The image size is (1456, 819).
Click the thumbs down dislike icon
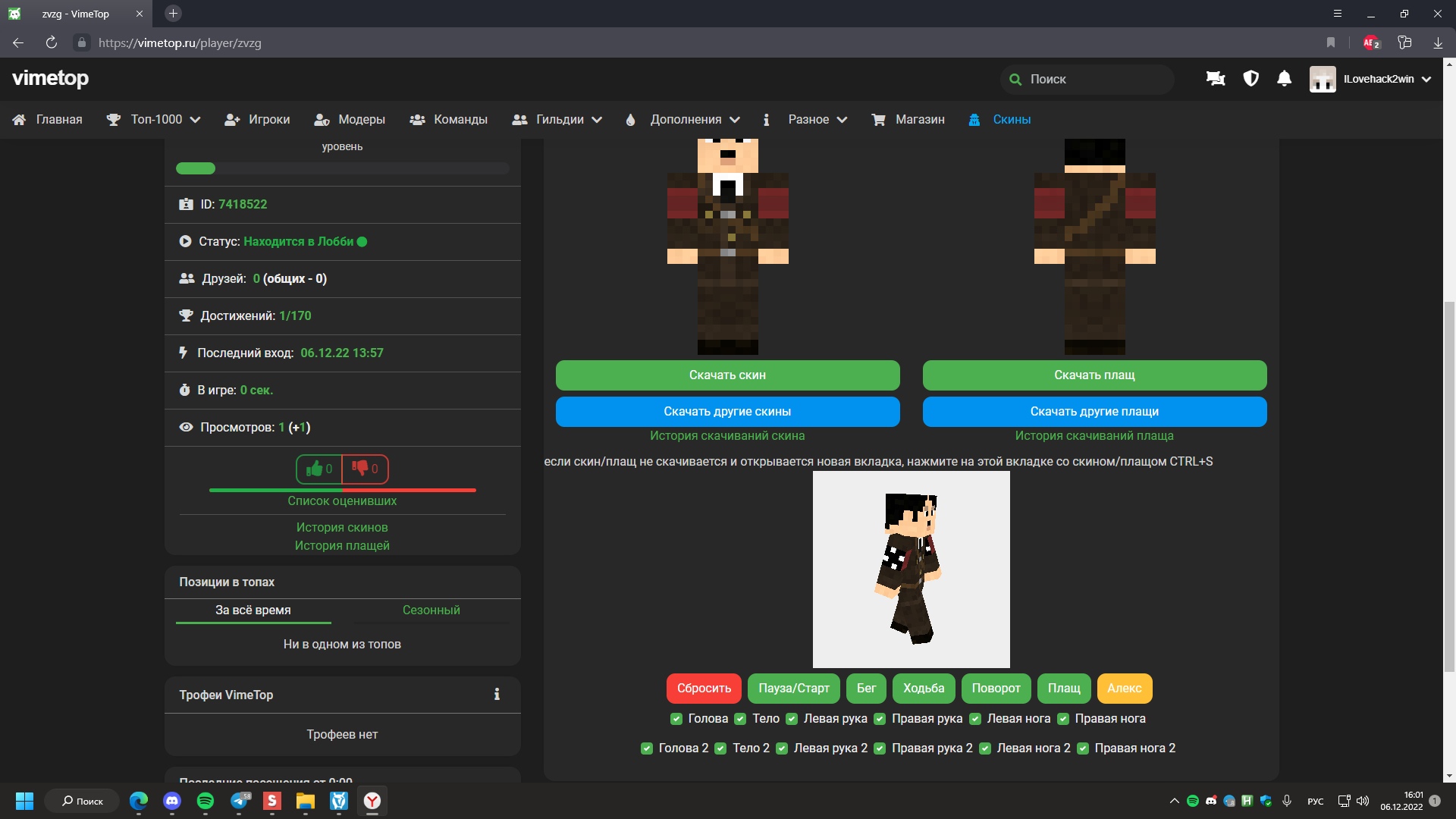(359, 468)
